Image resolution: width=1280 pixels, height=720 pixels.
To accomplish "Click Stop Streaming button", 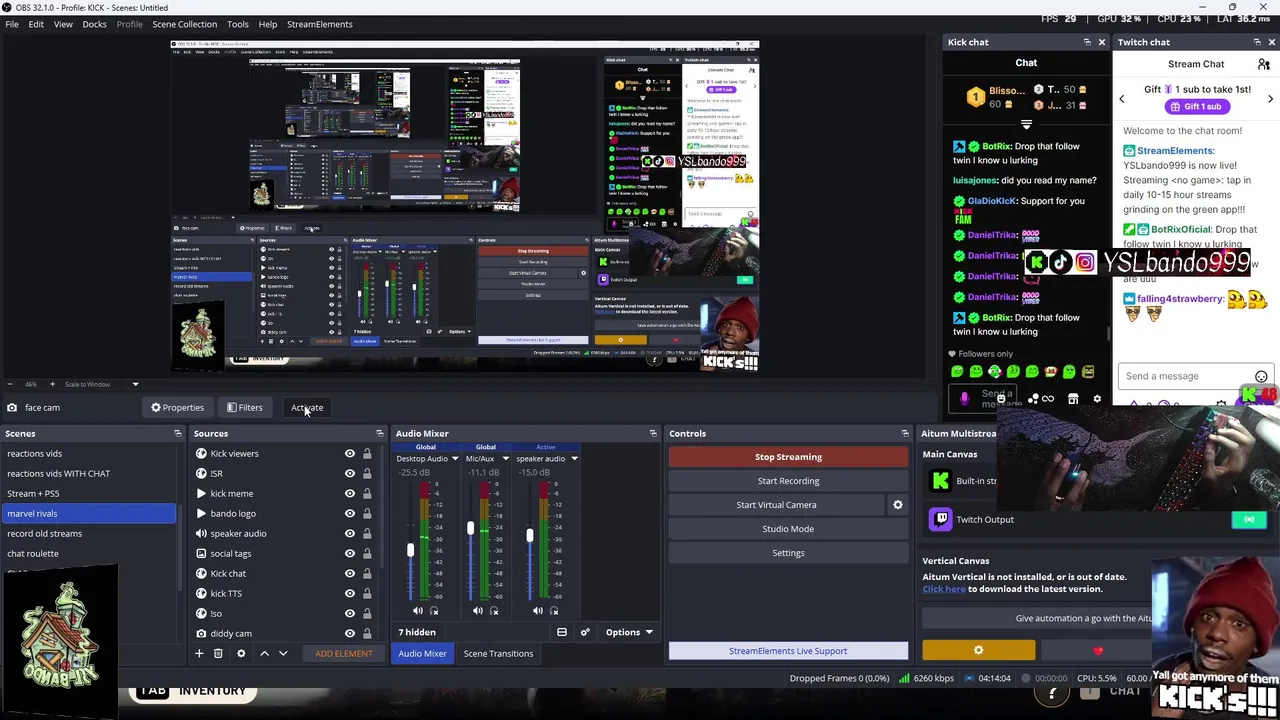I will click(x=788, y=457).
